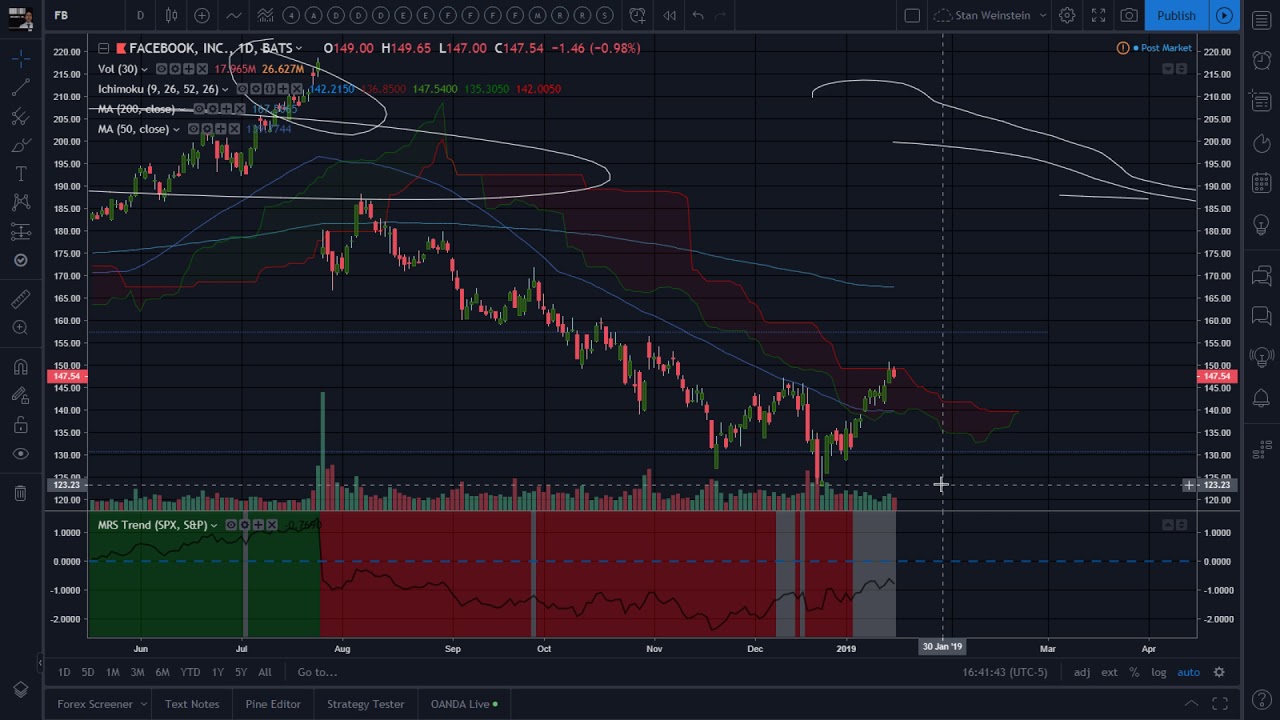The image size is (1280, 720).
Task: Open the candlestick chart style selector
Action: tap(172, 15)
